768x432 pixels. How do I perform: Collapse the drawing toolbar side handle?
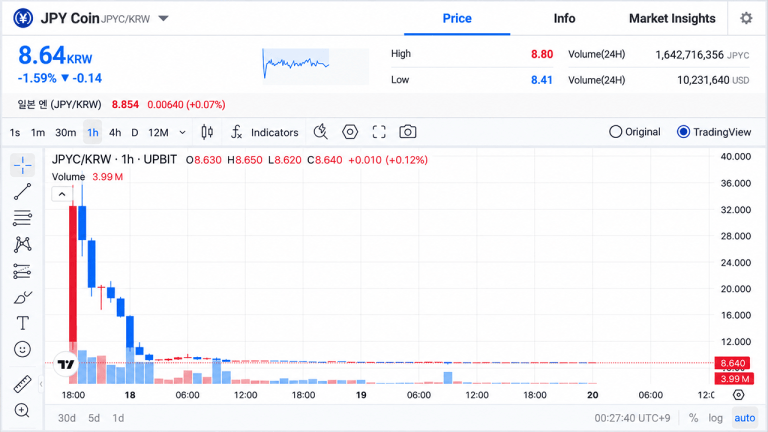(x=41, y=384)
